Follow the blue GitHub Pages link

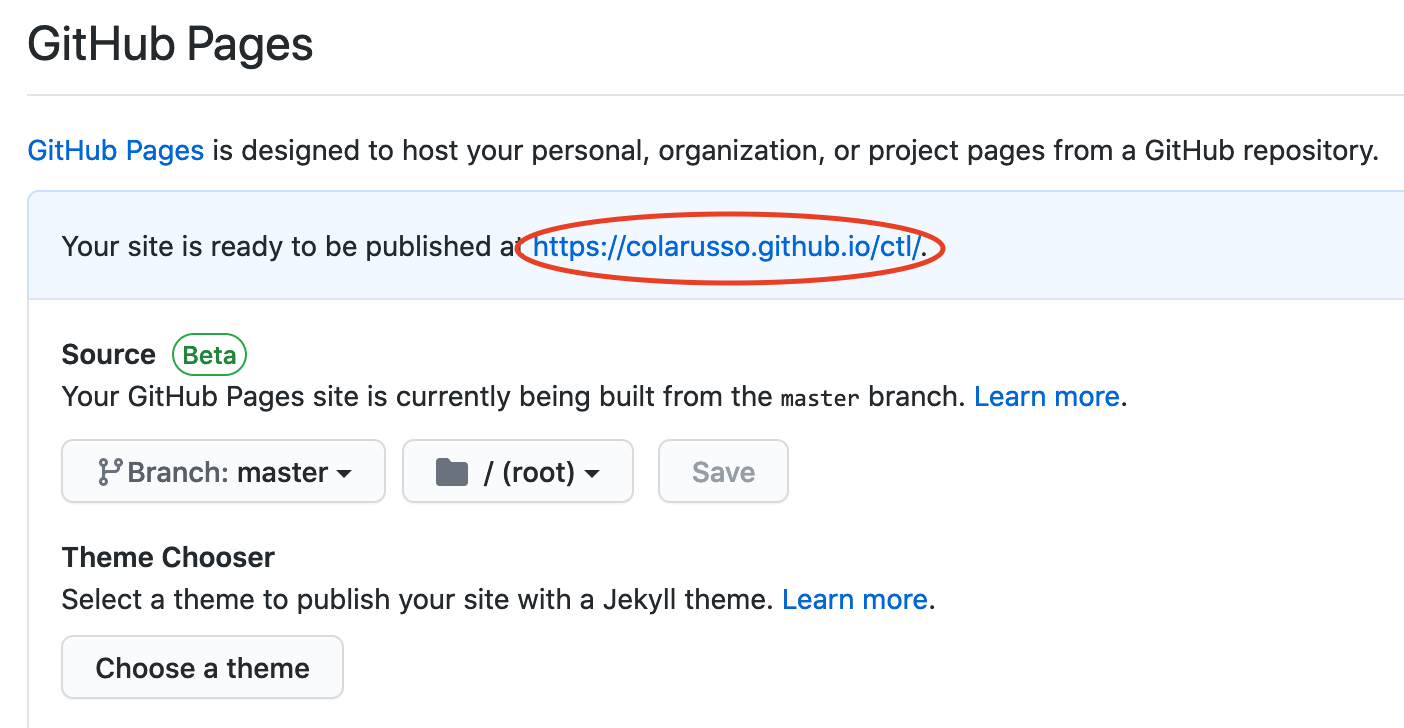[116, 151]
